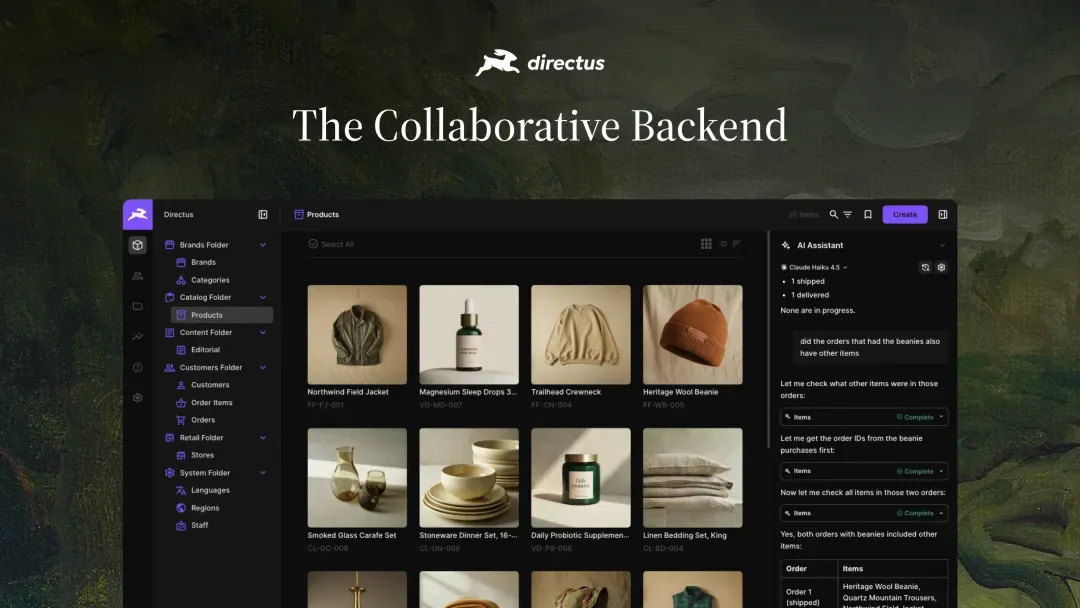Viewport: 1080px width, 608px height.
Task: Select Orders in the navigation tree
Action: (202, 420)
